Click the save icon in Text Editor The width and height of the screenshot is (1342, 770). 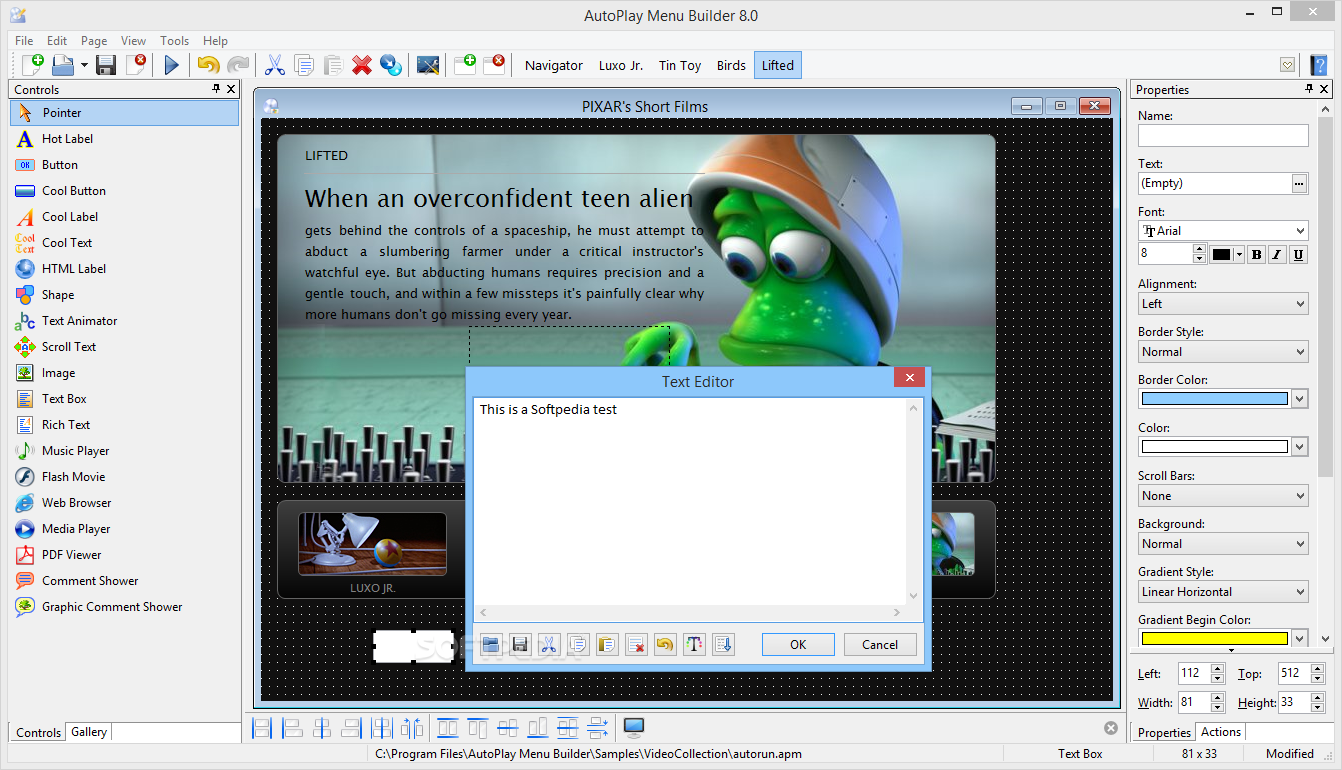pyautogui.click(x=519, y=645)
